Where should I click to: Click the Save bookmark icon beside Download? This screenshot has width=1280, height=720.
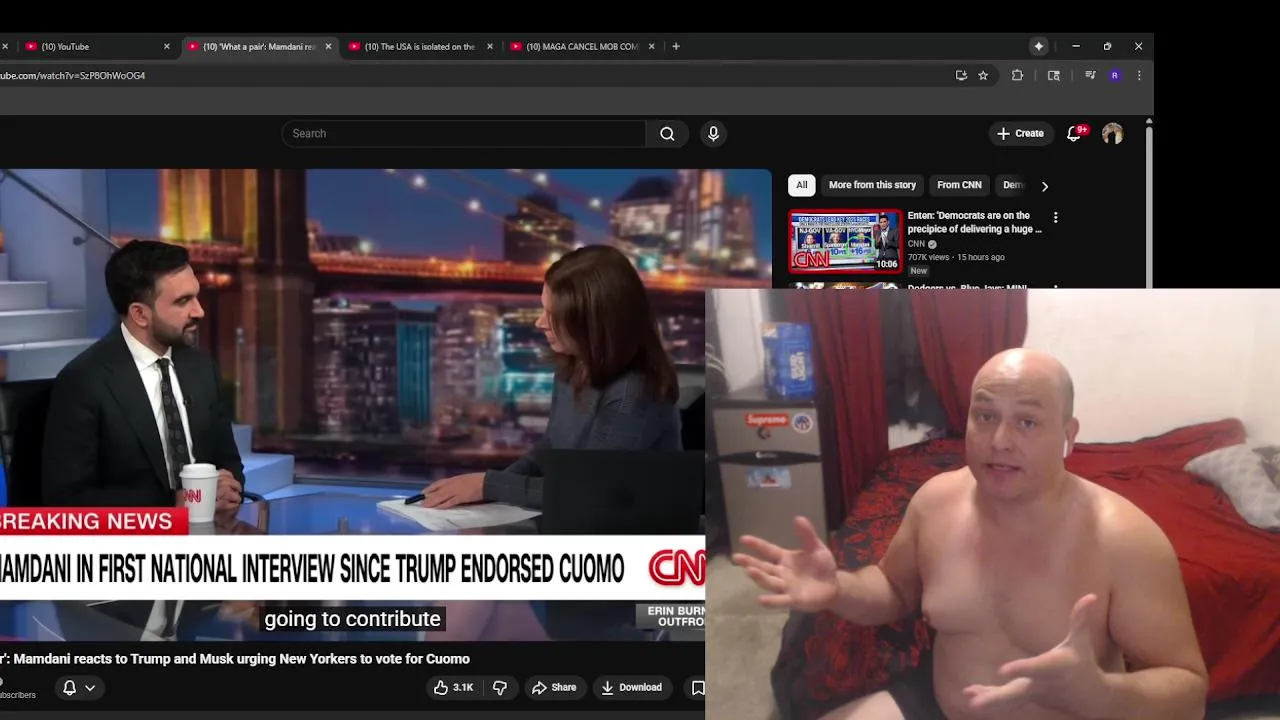pos(698,687)
